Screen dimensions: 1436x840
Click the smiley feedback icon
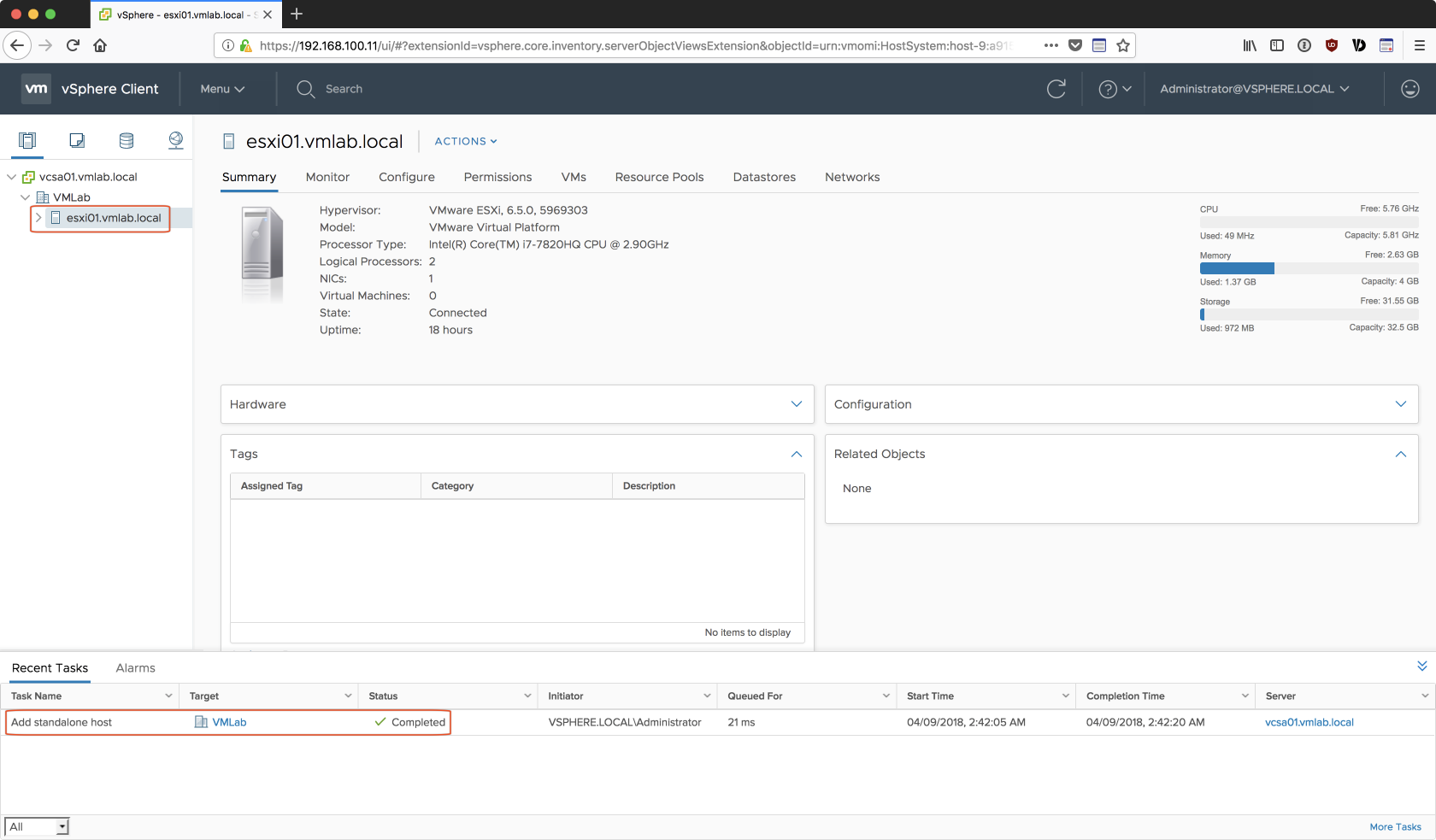click(x=1410, y=89)
